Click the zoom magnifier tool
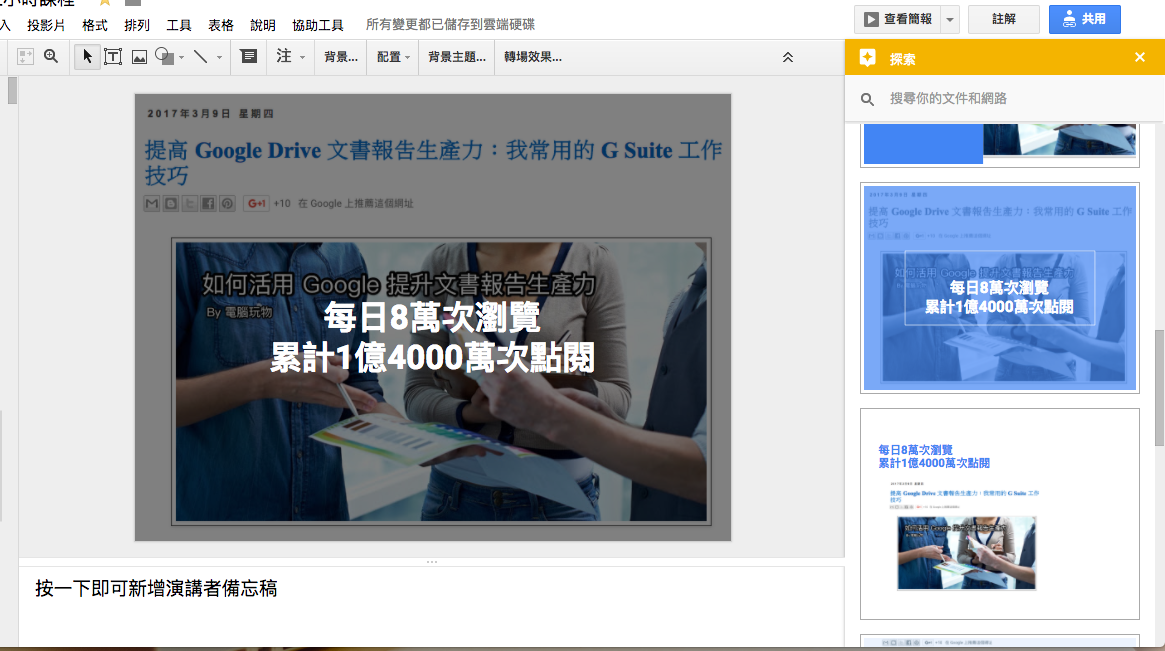Image resolution: width=1165 pixels, height=651 pixels. (51, 56)
